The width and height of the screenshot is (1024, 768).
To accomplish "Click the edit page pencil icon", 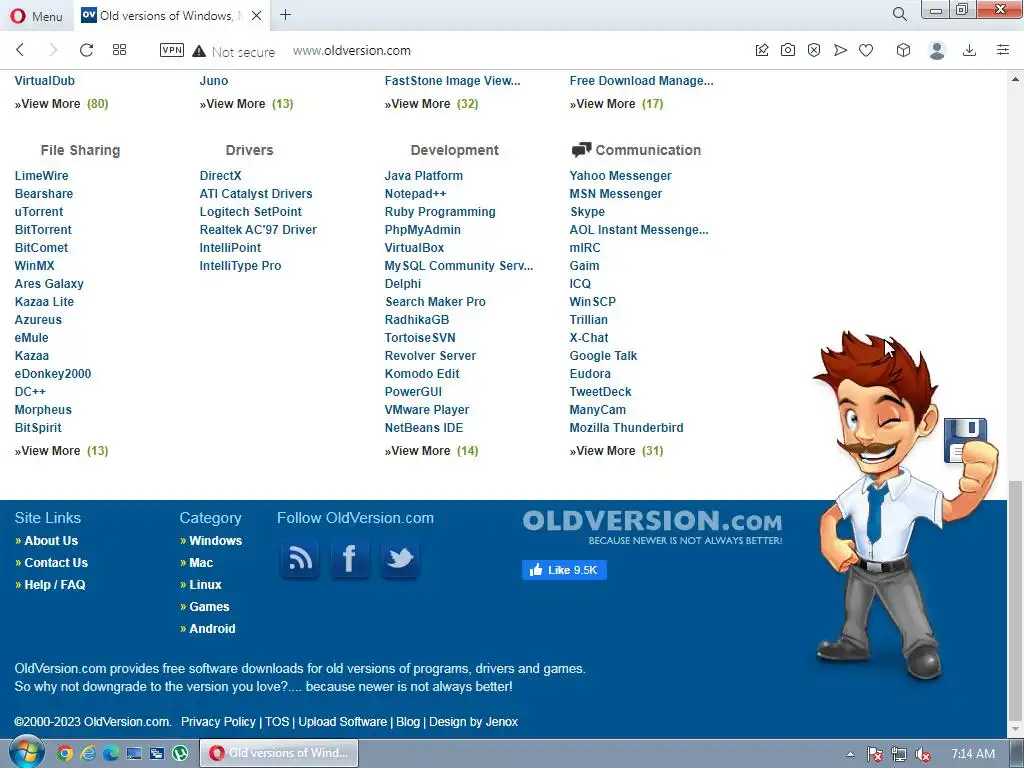I will (761, 50).
